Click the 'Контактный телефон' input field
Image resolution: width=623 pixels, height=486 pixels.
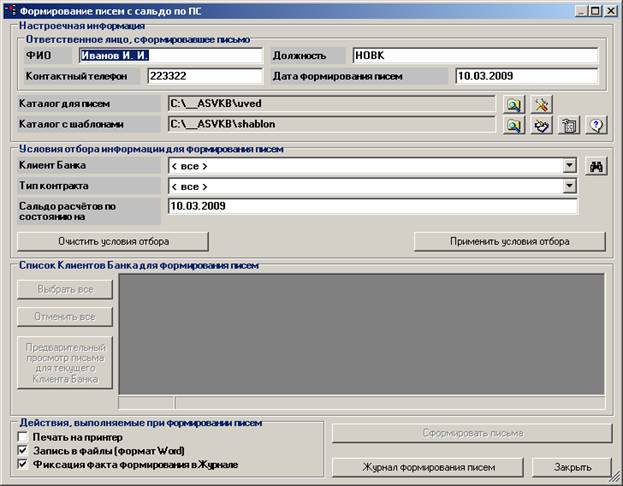tap(203, 76)
